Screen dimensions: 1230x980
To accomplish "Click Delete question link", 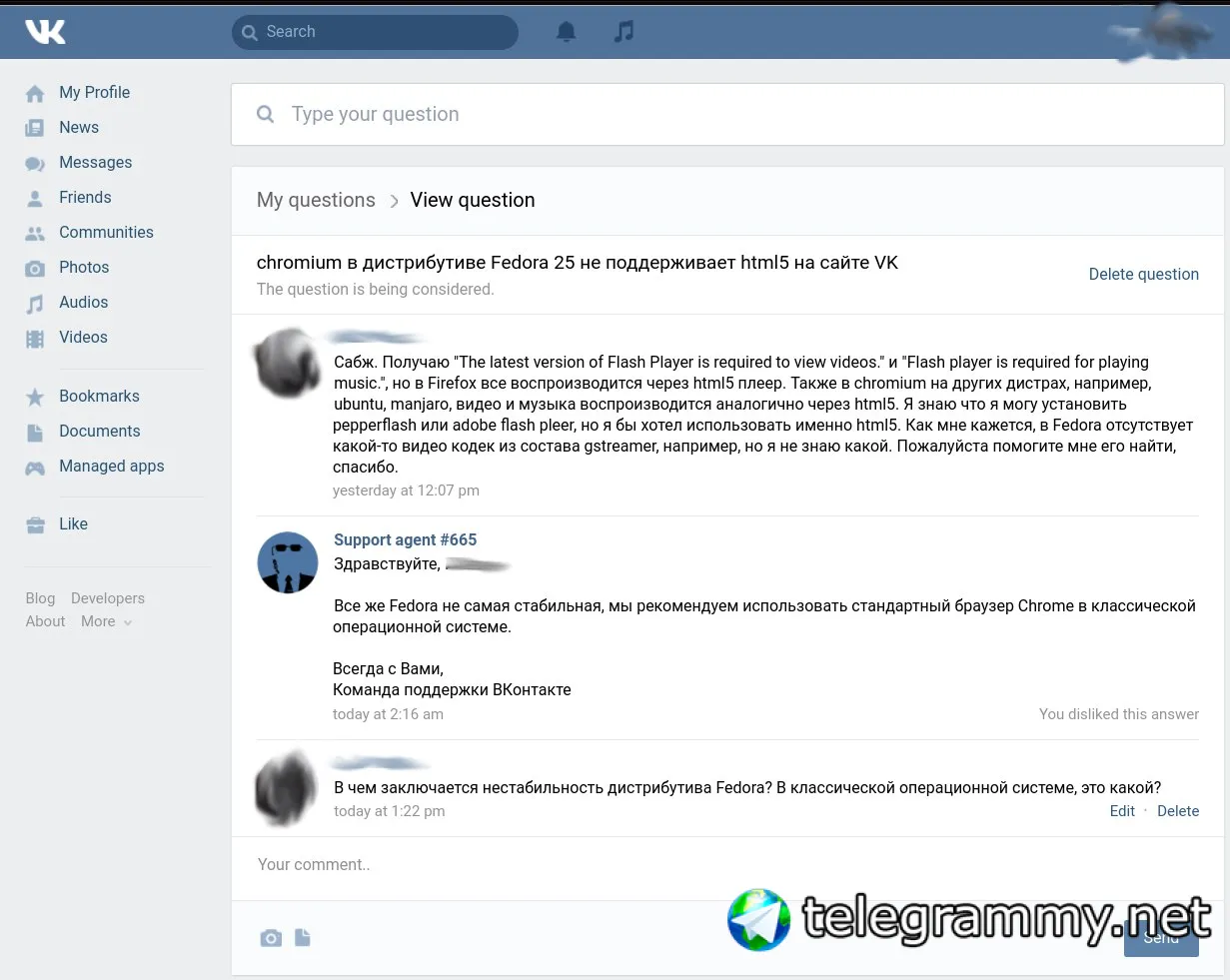I will tap(1143, 274).
